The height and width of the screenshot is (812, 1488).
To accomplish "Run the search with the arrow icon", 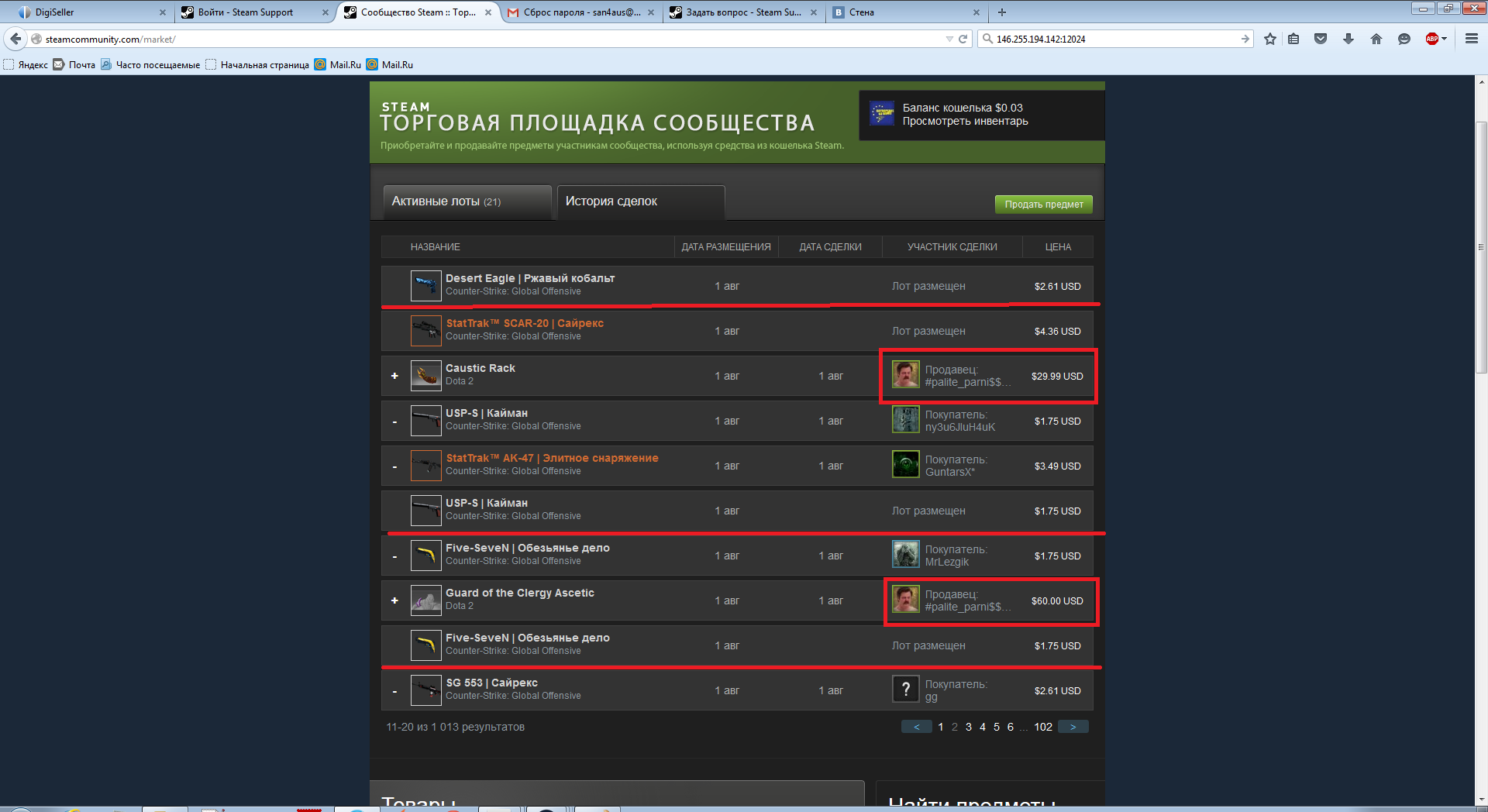I will (1245, 39).
